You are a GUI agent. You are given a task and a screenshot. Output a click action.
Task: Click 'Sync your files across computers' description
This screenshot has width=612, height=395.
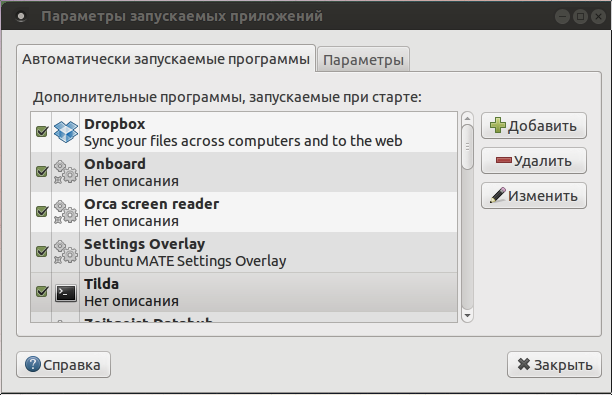click(x=243, y=141)
